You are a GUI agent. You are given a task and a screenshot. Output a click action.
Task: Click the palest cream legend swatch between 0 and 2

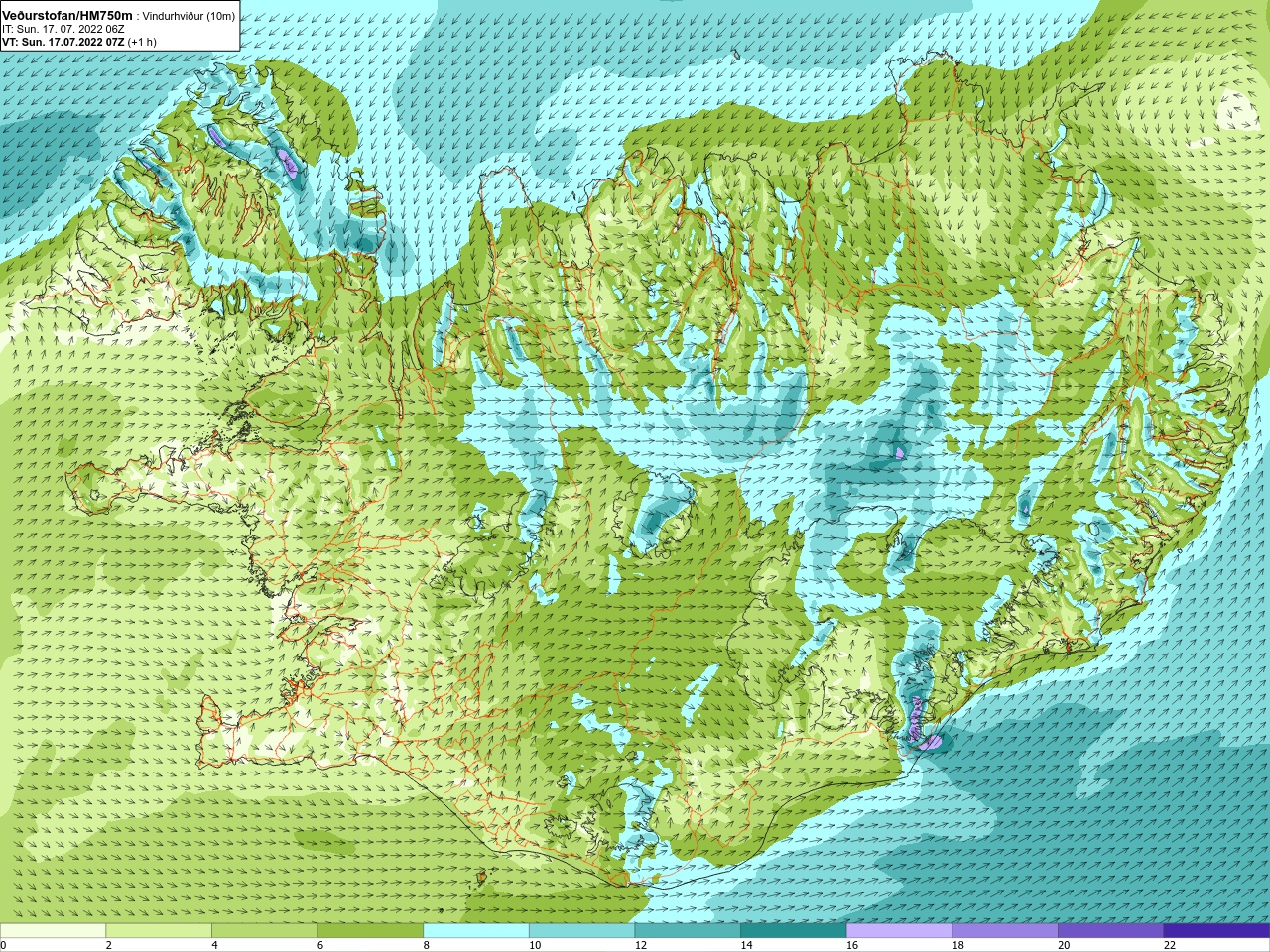click(x=53, y=930)
